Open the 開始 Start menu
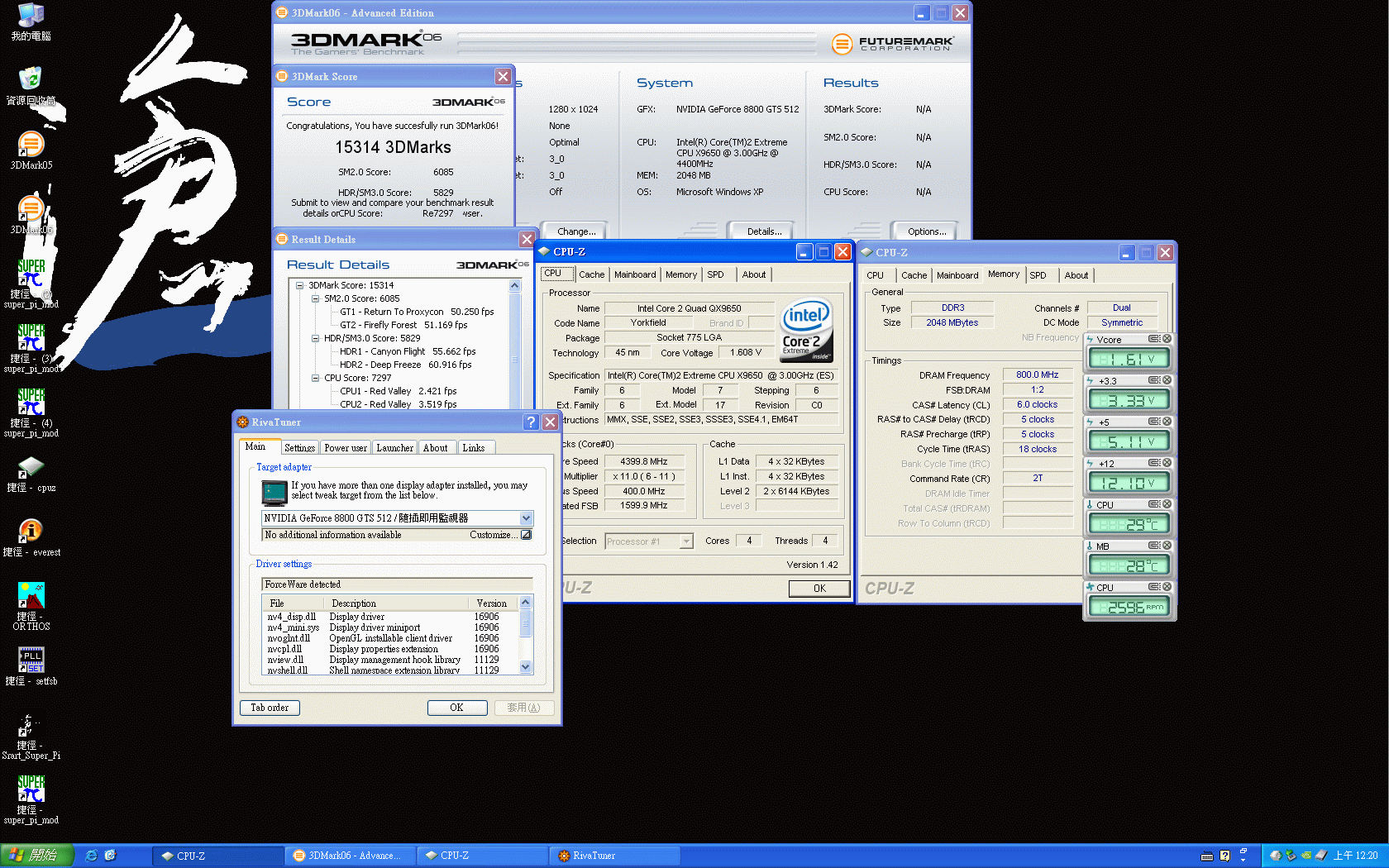This screenshot has height=868, width=1389. 37,856
